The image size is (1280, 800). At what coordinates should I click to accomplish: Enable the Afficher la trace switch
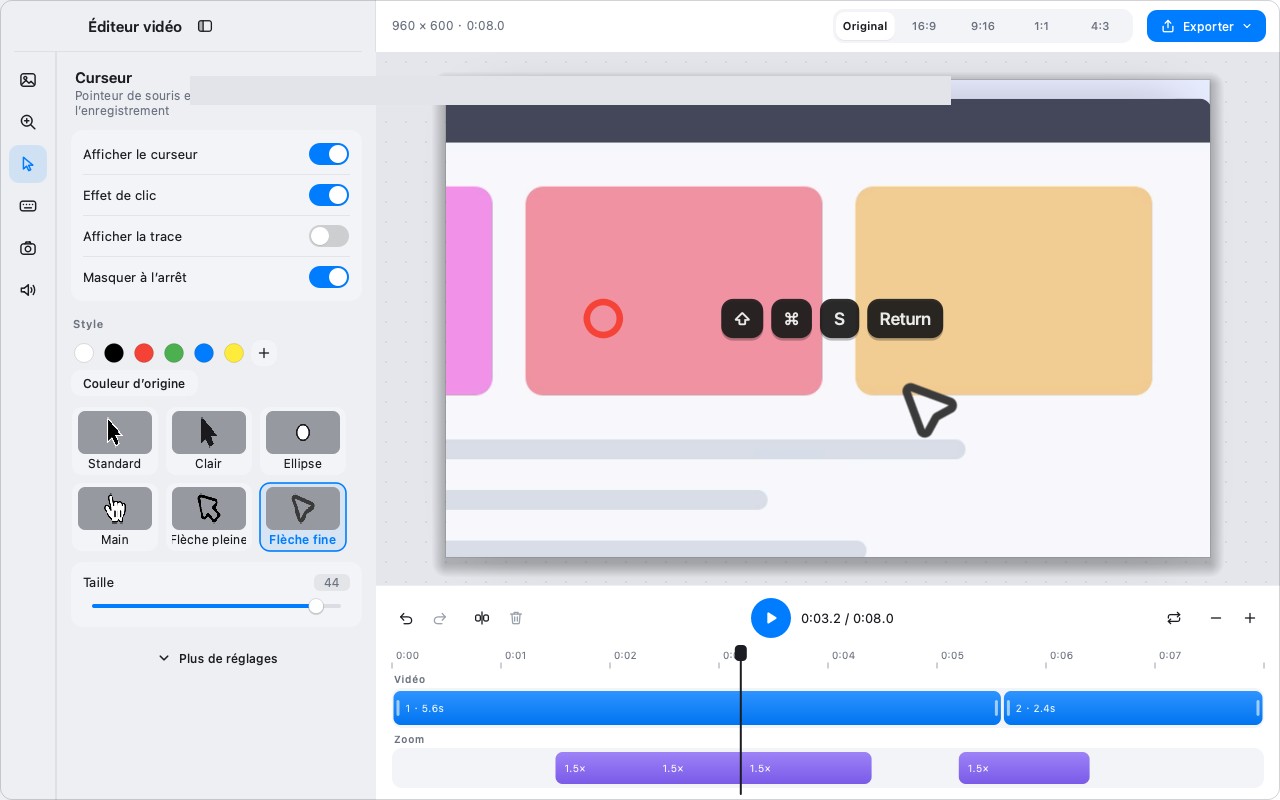[329, 236]
